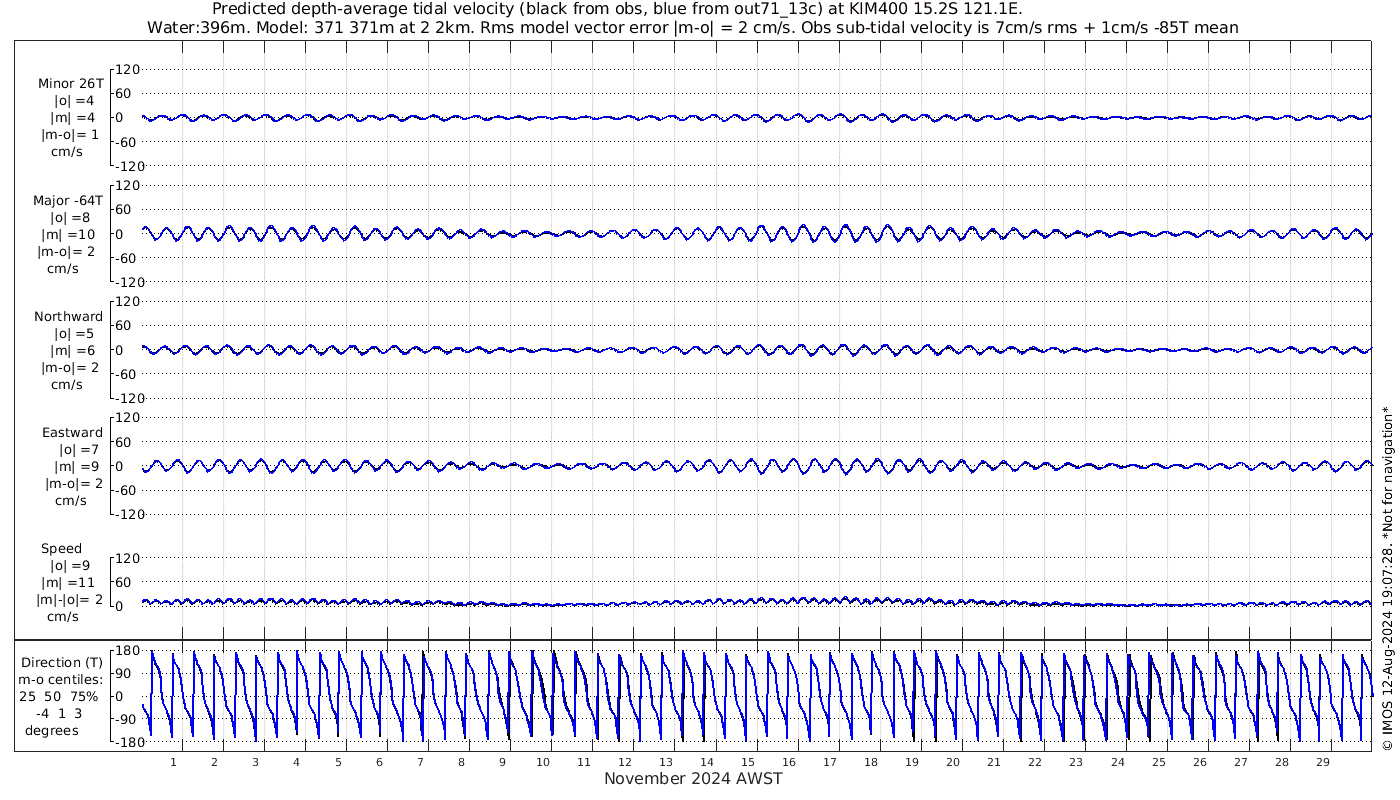
Task: Click day '1' on the date axis
Action: tap(173, 762)
